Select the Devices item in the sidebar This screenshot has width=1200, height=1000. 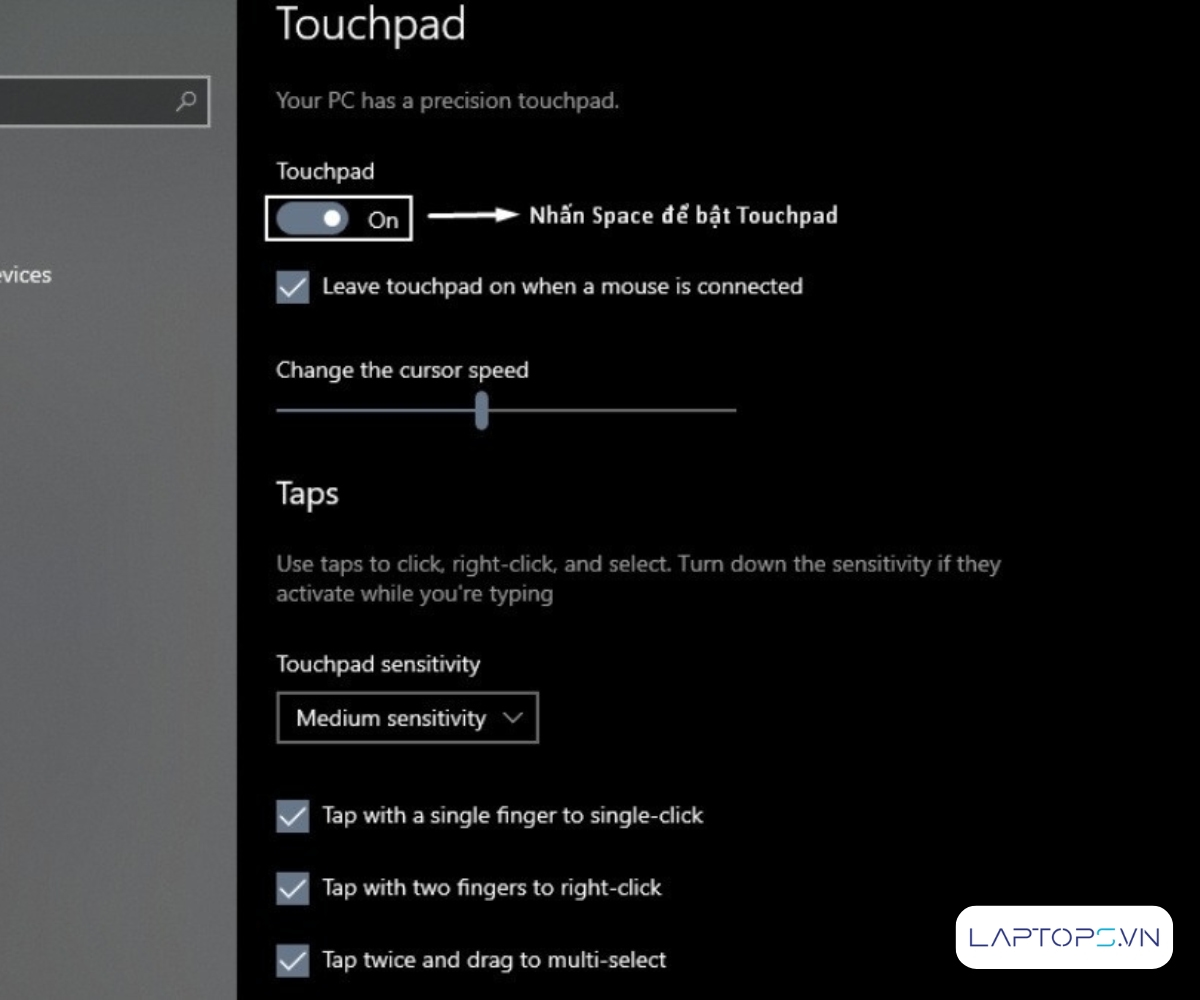25,275
